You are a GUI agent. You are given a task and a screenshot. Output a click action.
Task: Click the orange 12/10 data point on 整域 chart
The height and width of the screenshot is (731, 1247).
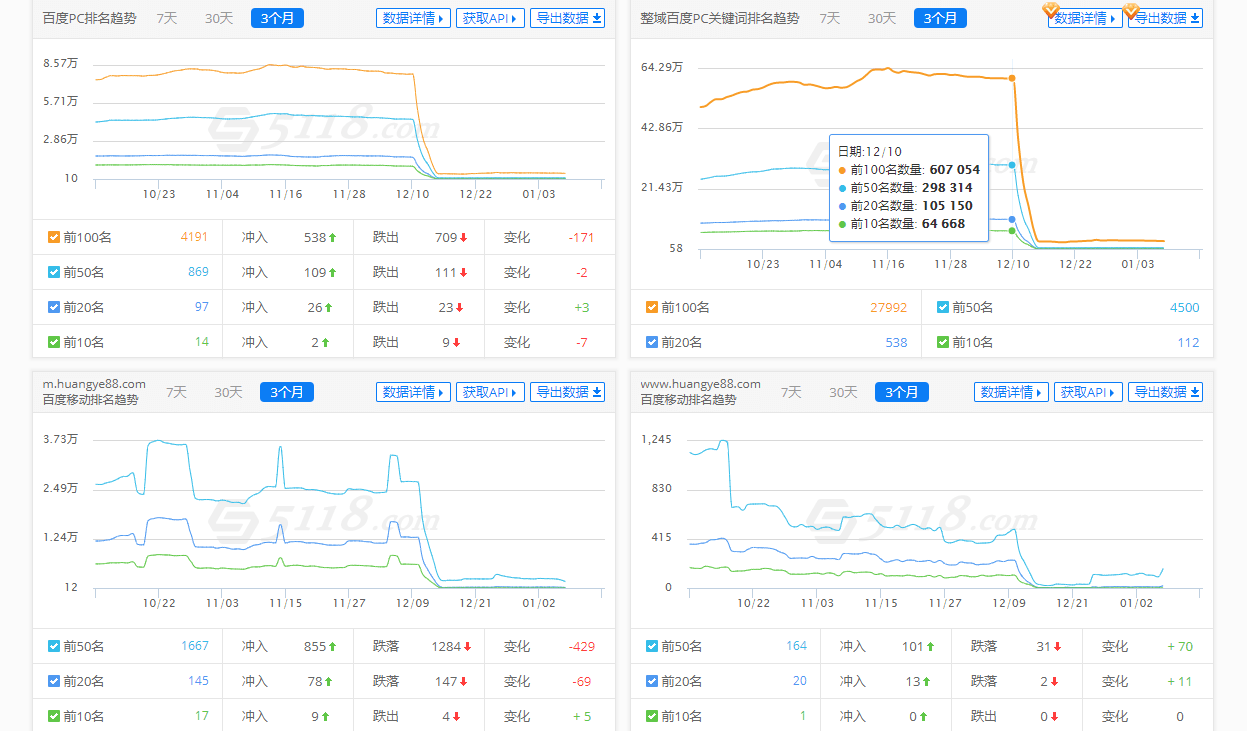1012,78
